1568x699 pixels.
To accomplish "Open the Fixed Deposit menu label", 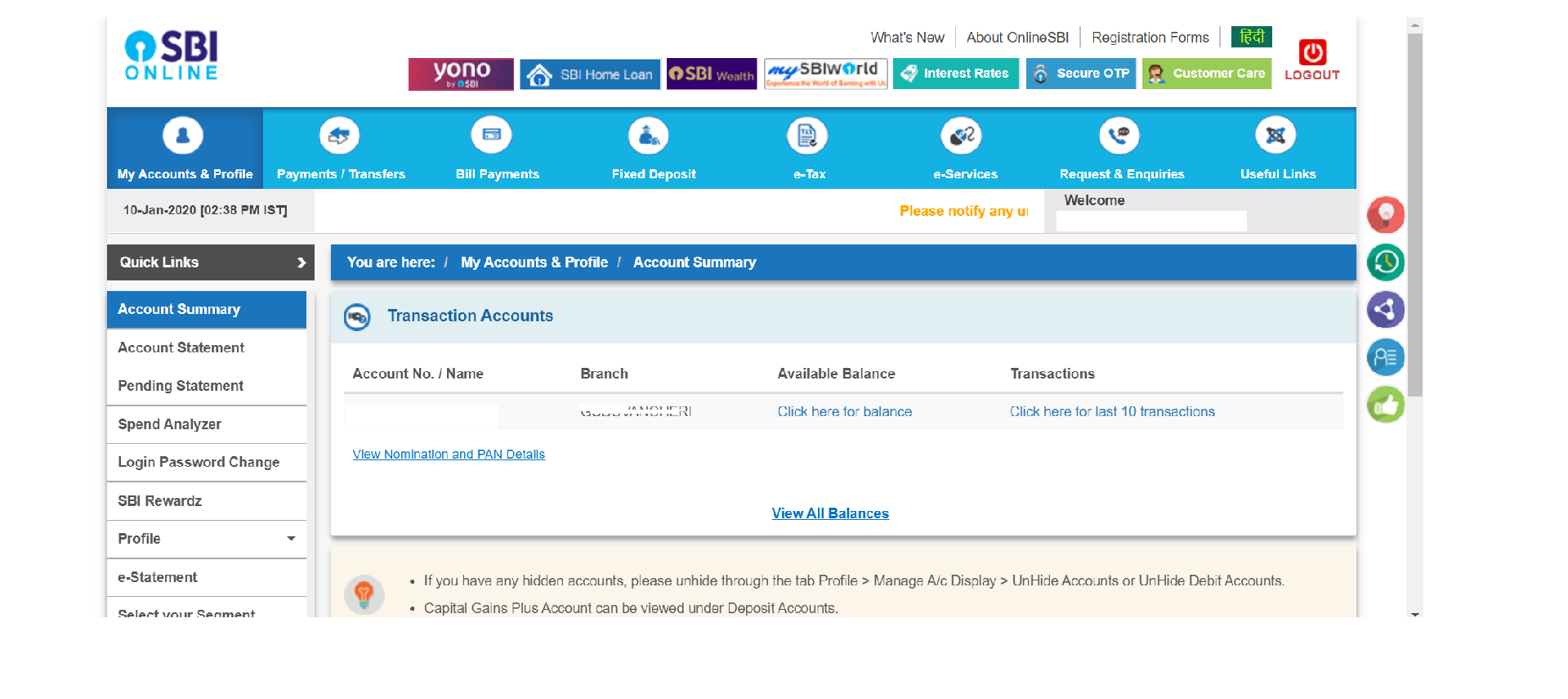I will [x=654, y=174].
